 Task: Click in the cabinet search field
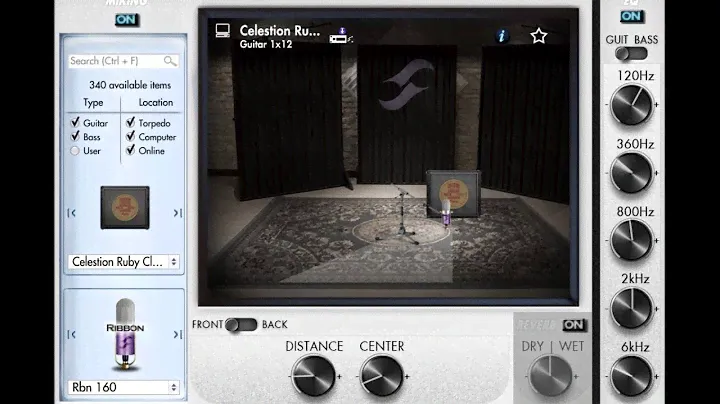pyautogui.click(x=114, y=61)
